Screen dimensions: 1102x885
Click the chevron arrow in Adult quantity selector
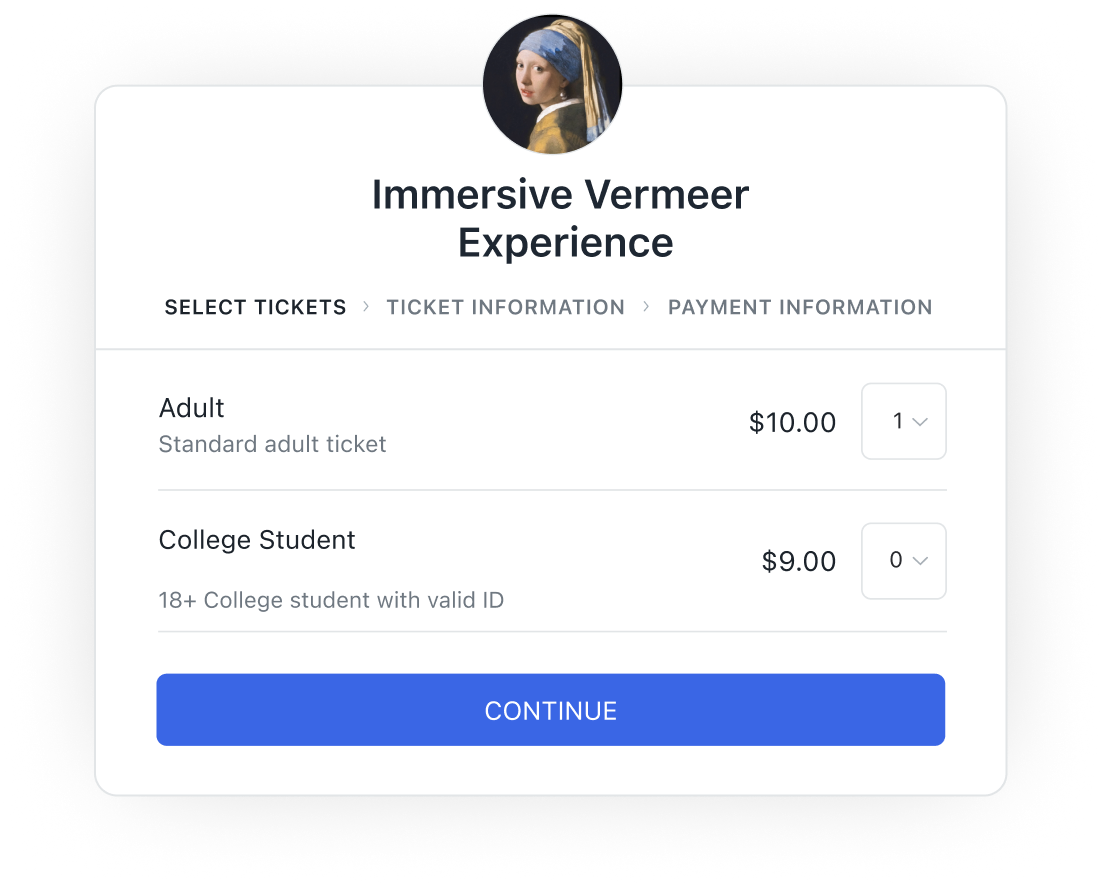(920, 422)
